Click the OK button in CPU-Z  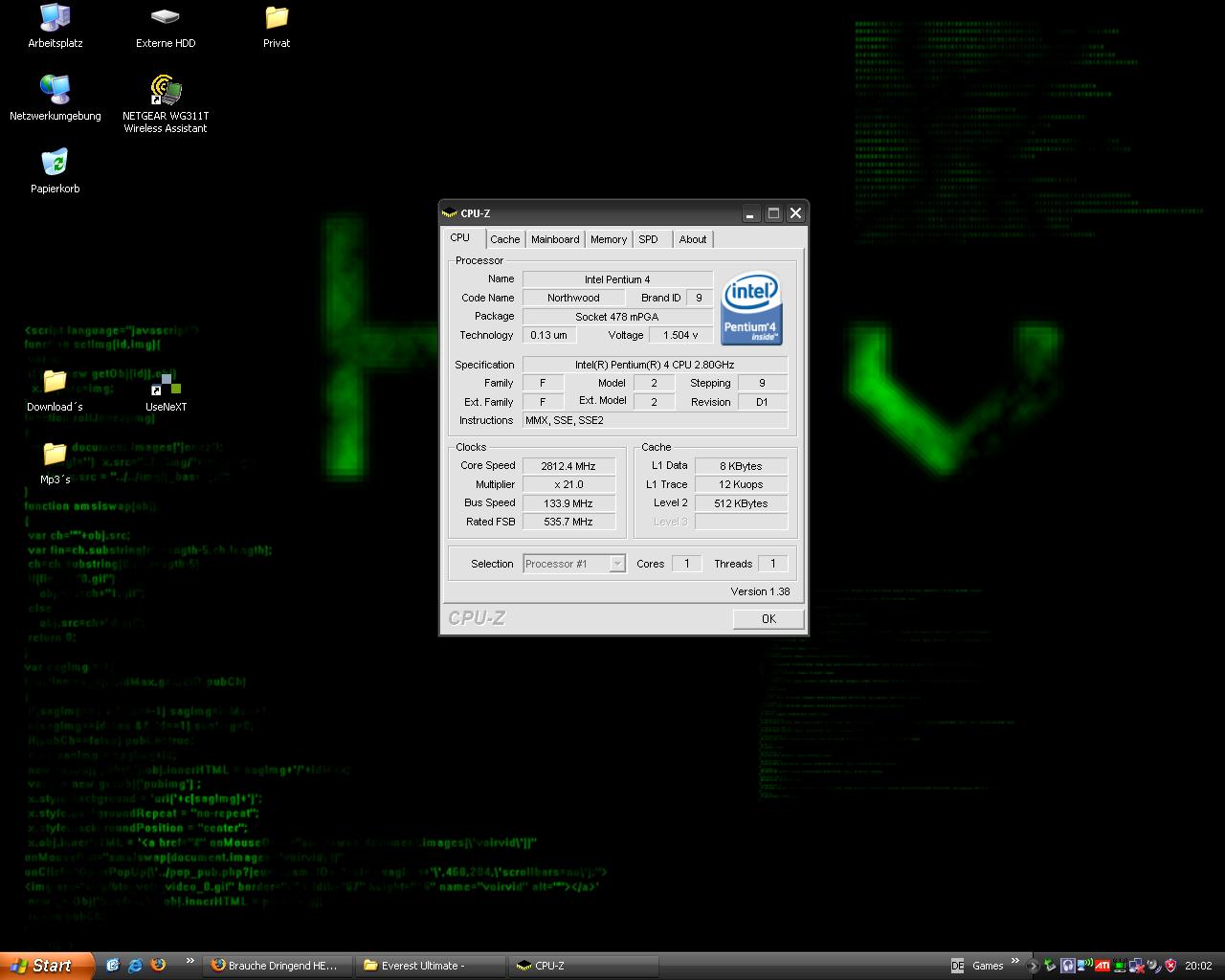(x=768, y=619)
